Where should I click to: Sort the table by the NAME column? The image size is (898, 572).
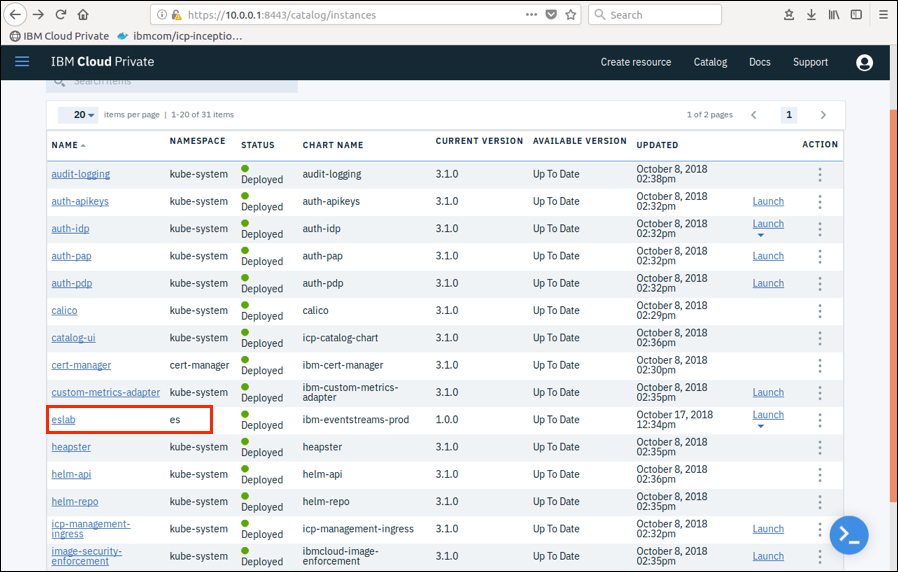coord(68,145)
